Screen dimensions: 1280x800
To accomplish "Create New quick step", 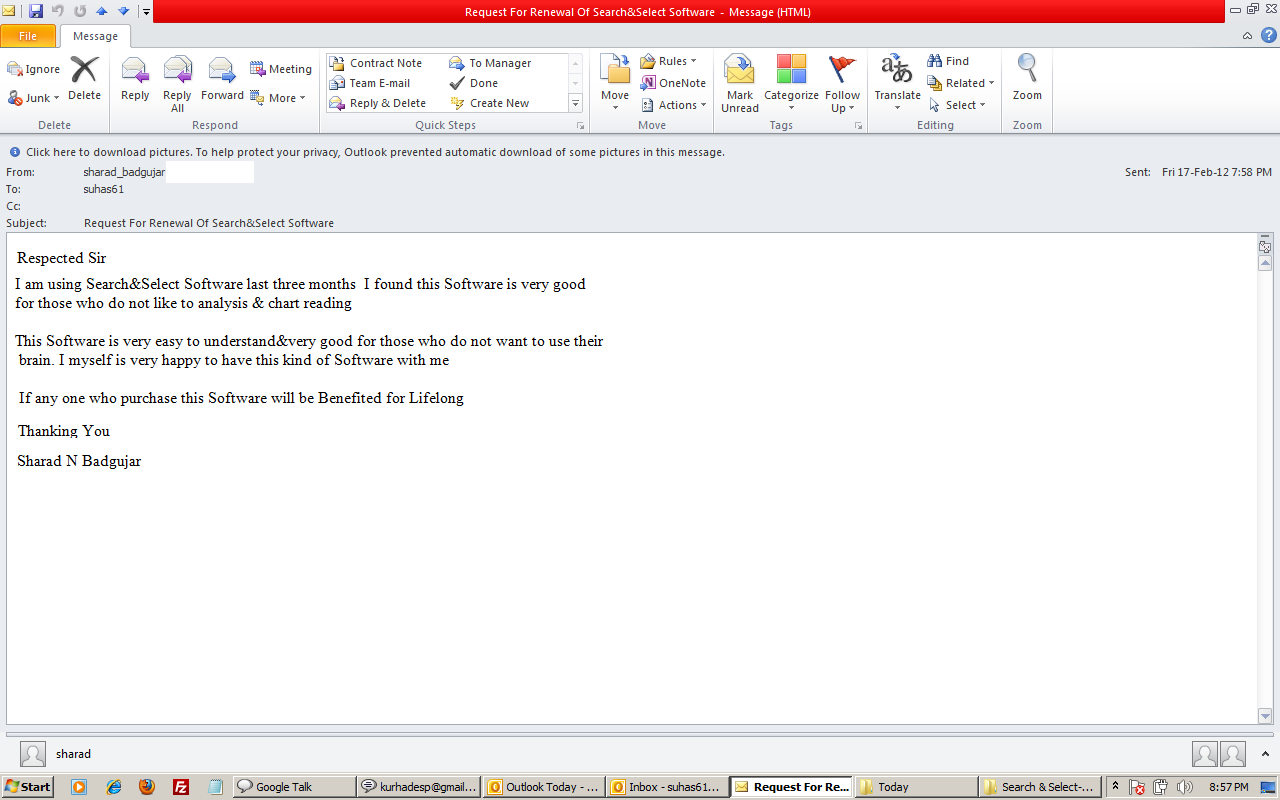I will (490, 103).
